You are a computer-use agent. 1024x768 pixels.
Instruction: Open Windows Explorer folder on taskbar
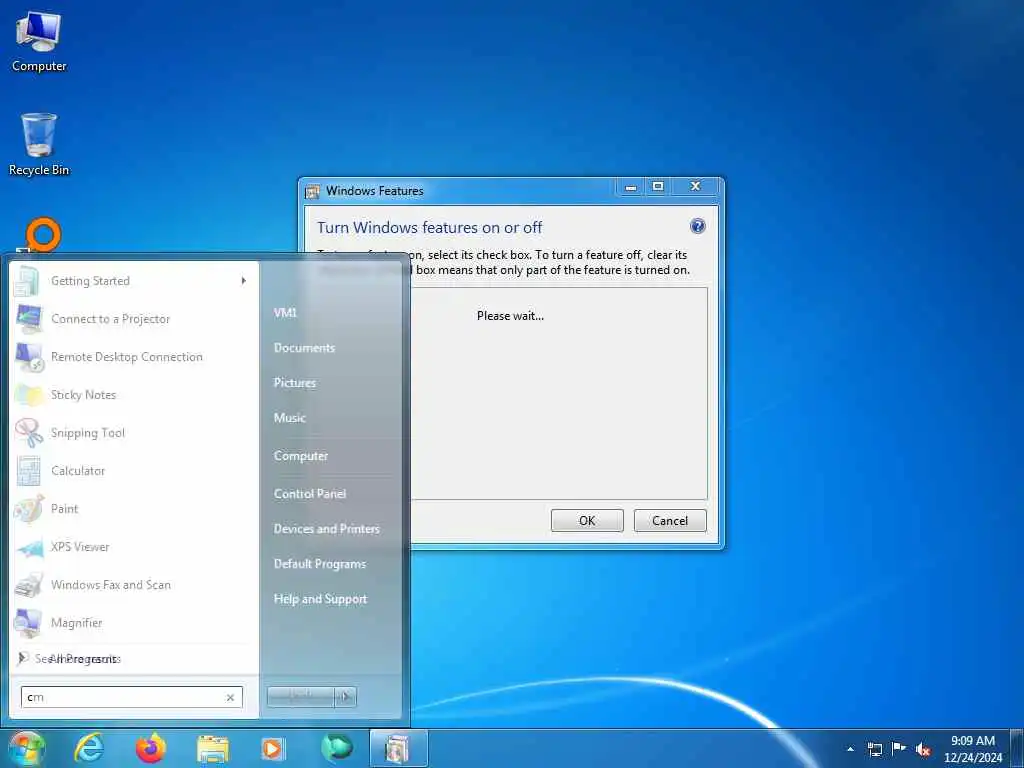212,749
